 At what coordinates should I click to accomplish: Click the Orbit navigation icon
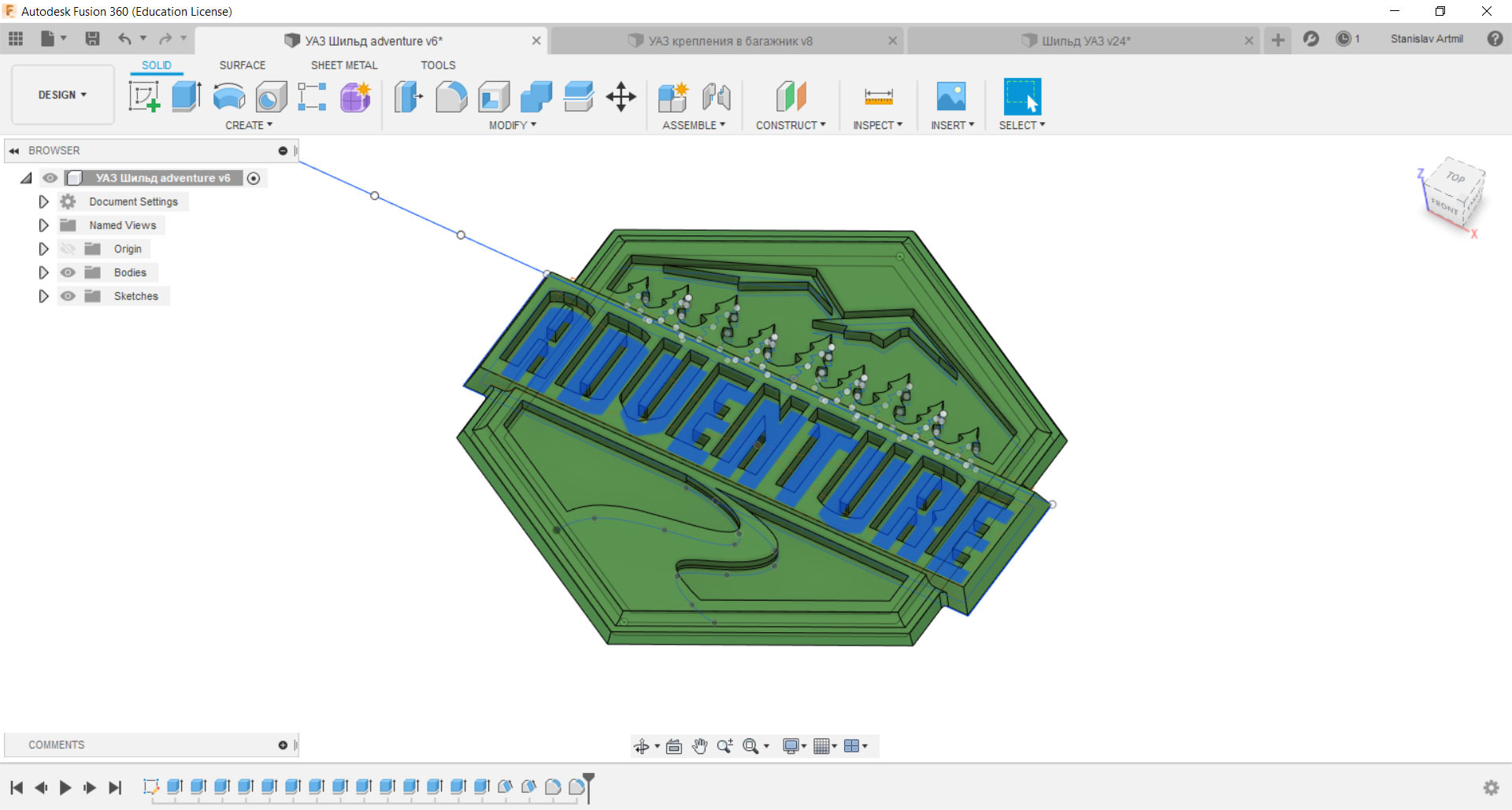pos(642,746)
